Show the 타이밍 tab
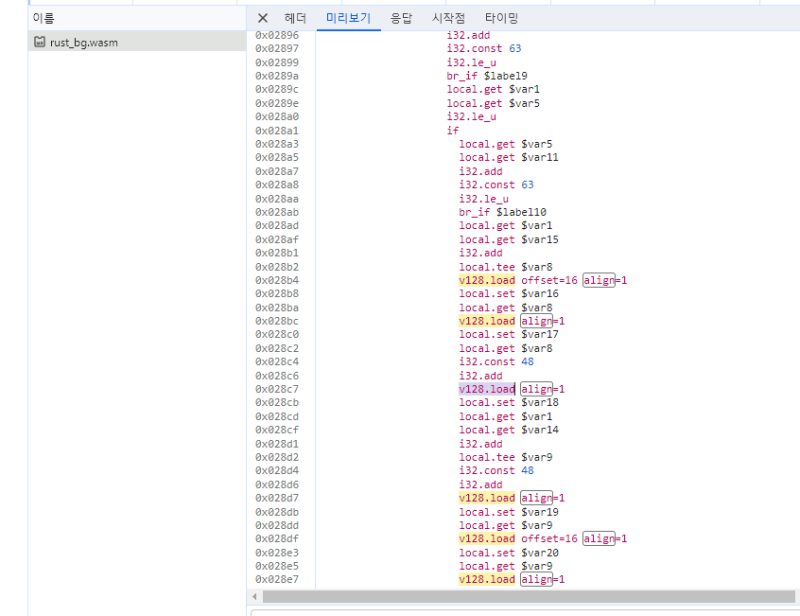The height and width of the screenshot is (616, 800). pyautogui.click(x=502, y=18)
